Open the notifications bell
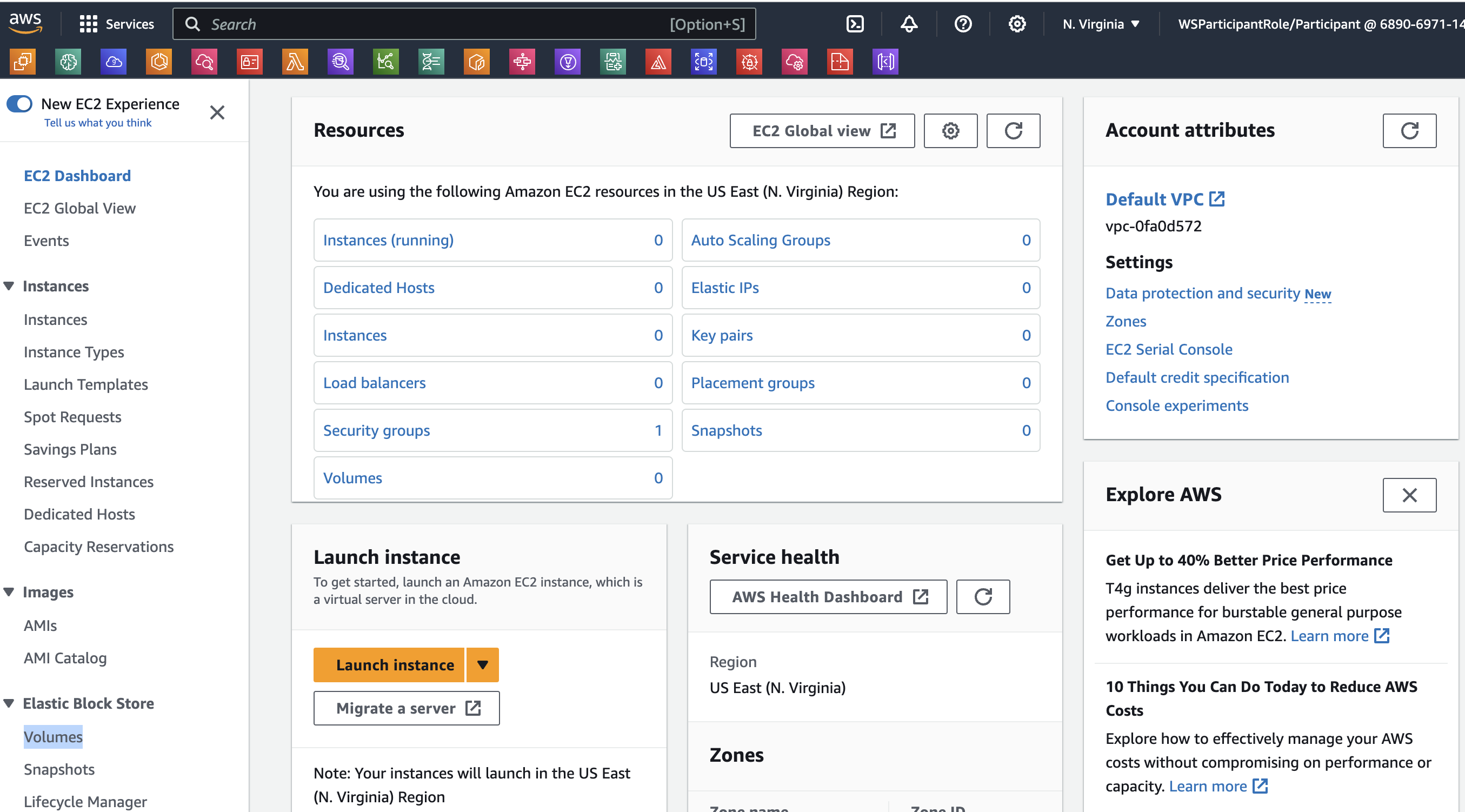 (x=909, y=24)
